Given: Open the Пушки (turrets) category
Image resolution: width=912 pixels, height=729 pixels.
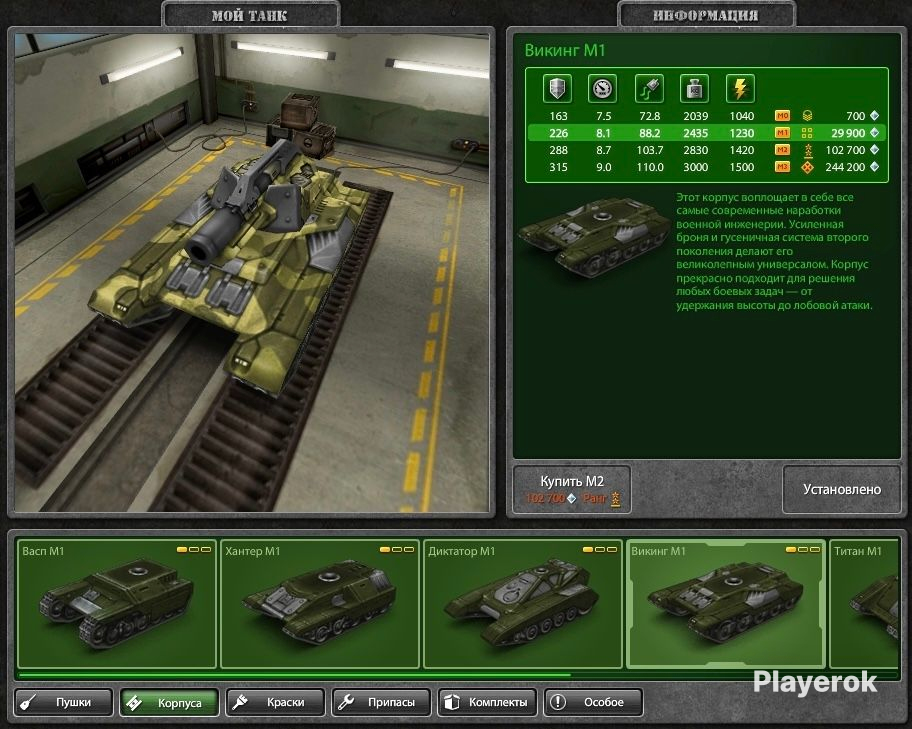Looking at the screenshot, I should [63, 702].
